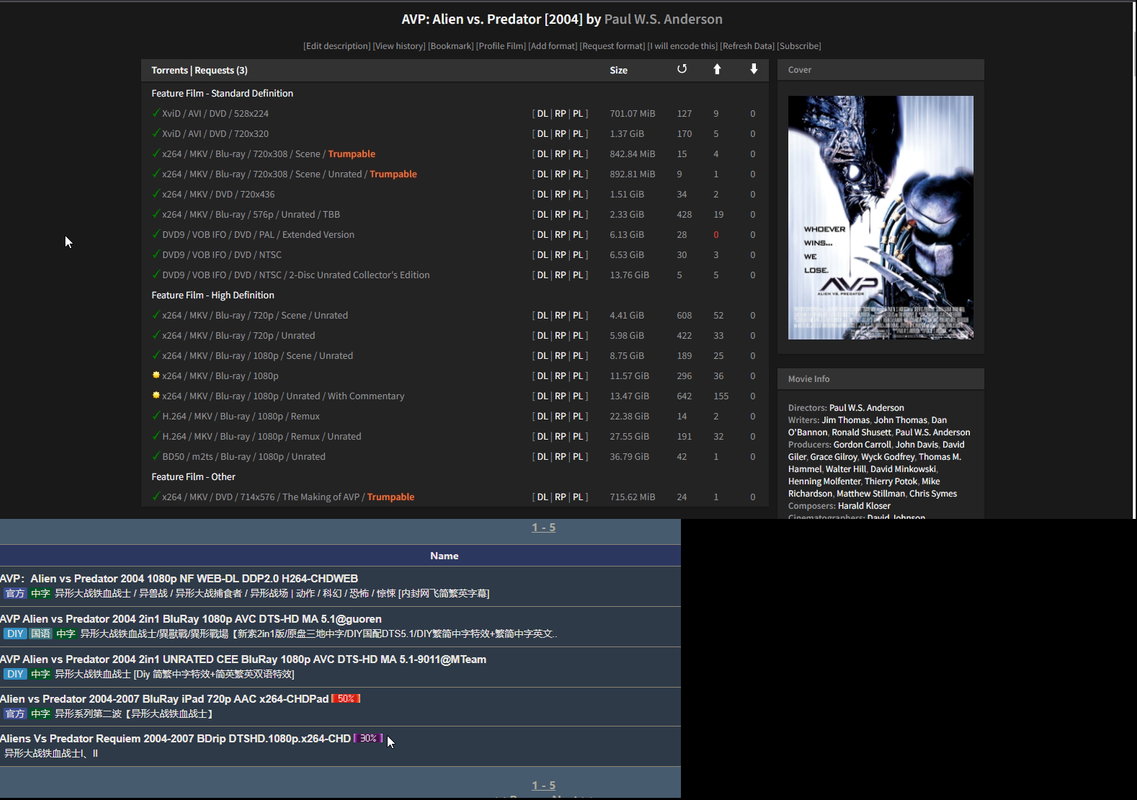This screenshot has height=800, width=1137.
Task: Click RP for XviD 720x320 torrent
Action: coord(560,133)
